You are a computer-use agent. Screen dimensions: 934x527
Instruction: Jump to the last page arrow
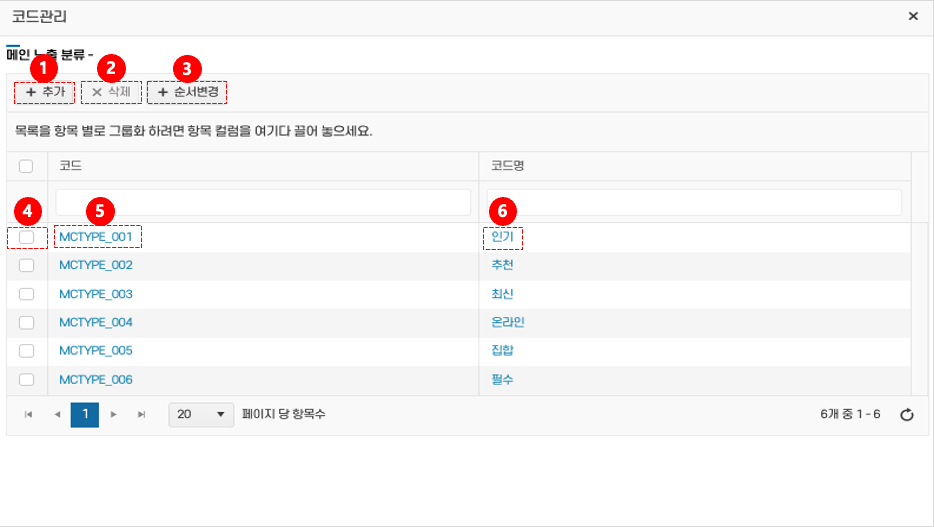[141, 414]
